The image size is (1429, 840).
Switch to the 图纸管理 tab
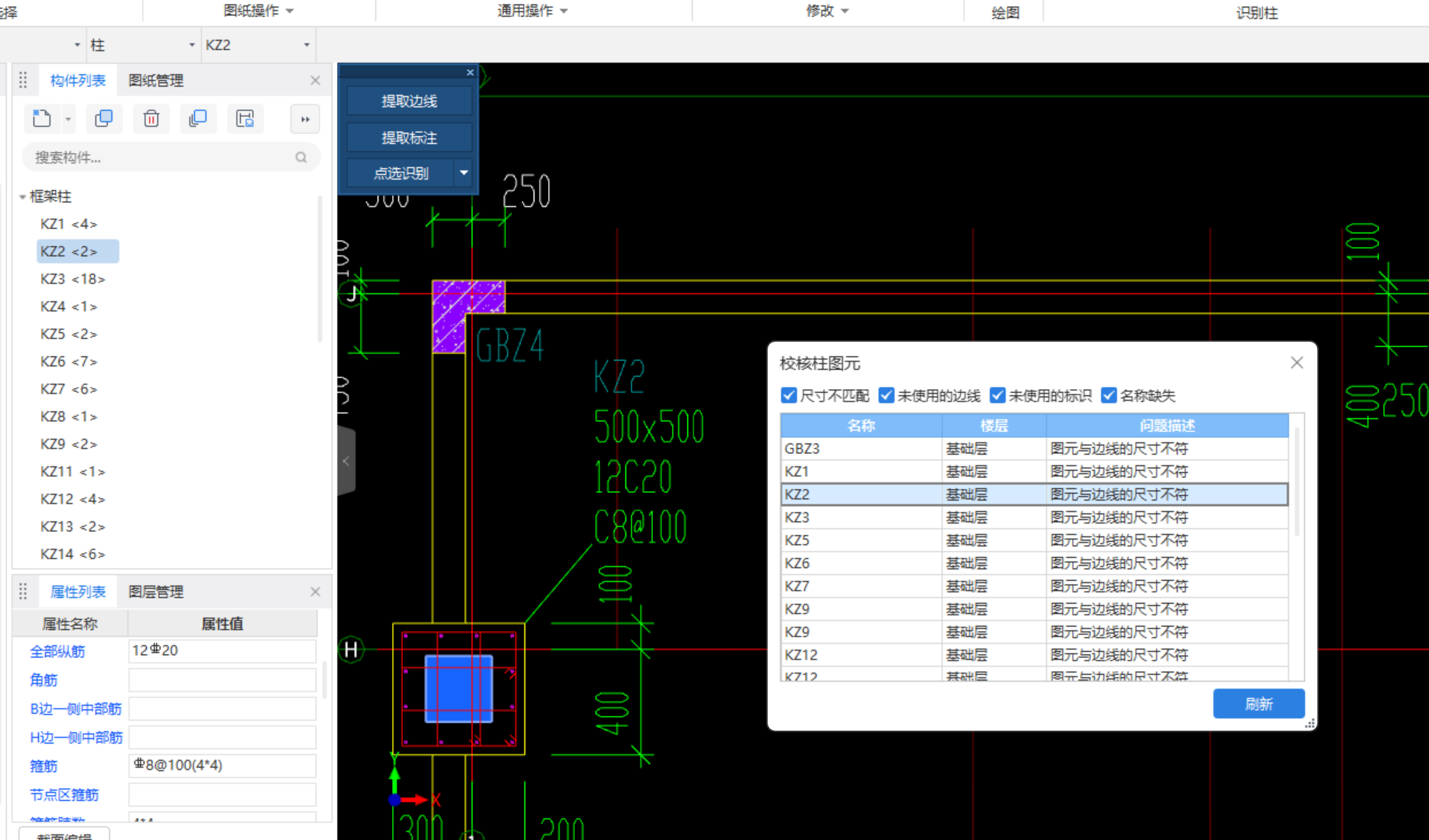pos(156,80)
